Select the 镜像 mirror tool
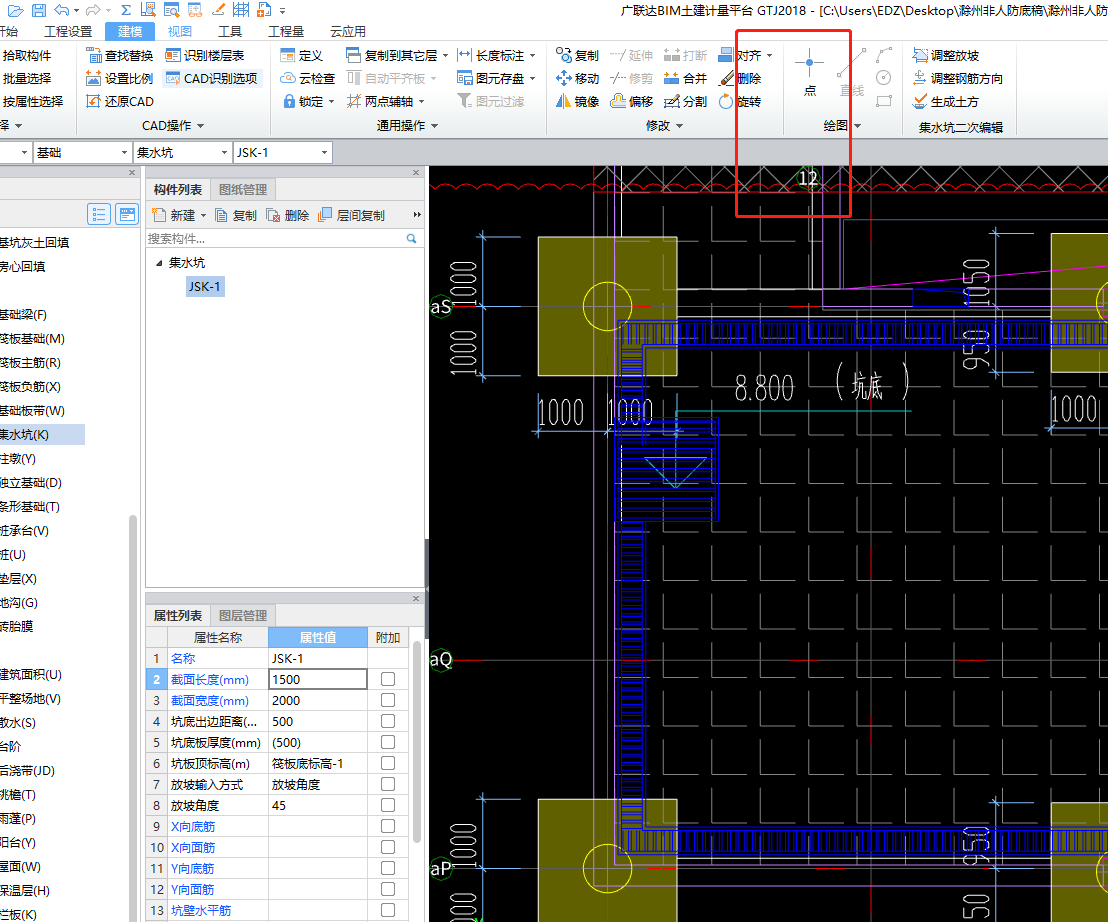This screenshot has width=1108, height=922. pos(577,101)
